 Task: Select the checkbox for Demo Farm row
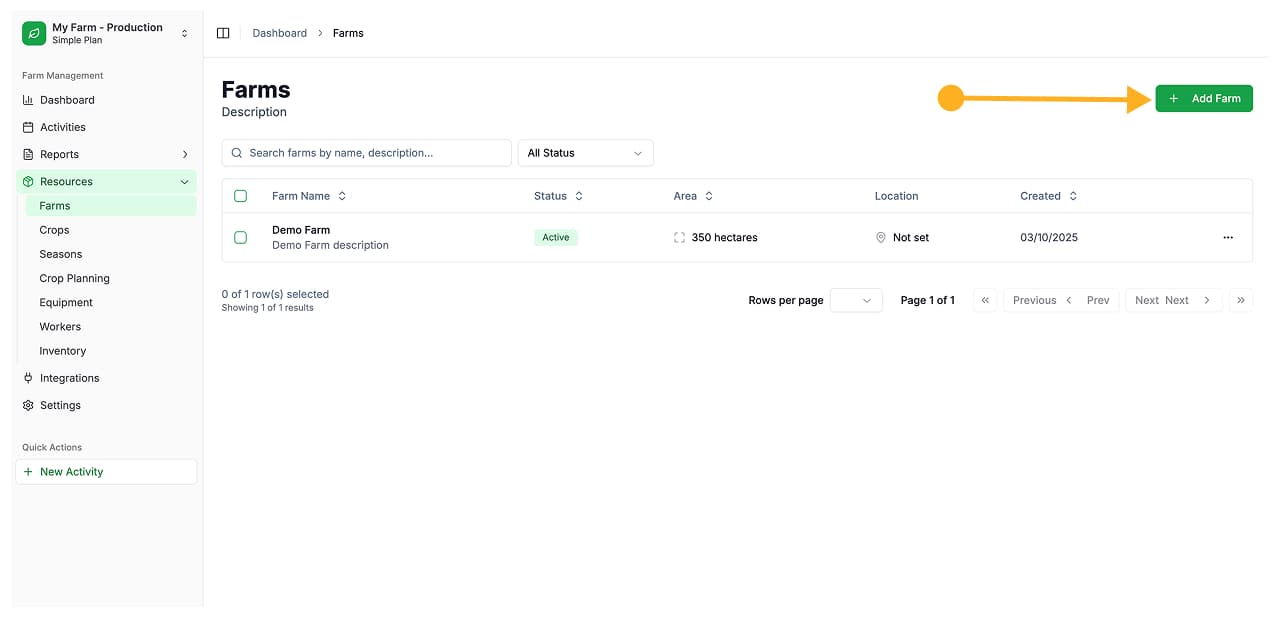click(x=240, y=237)
